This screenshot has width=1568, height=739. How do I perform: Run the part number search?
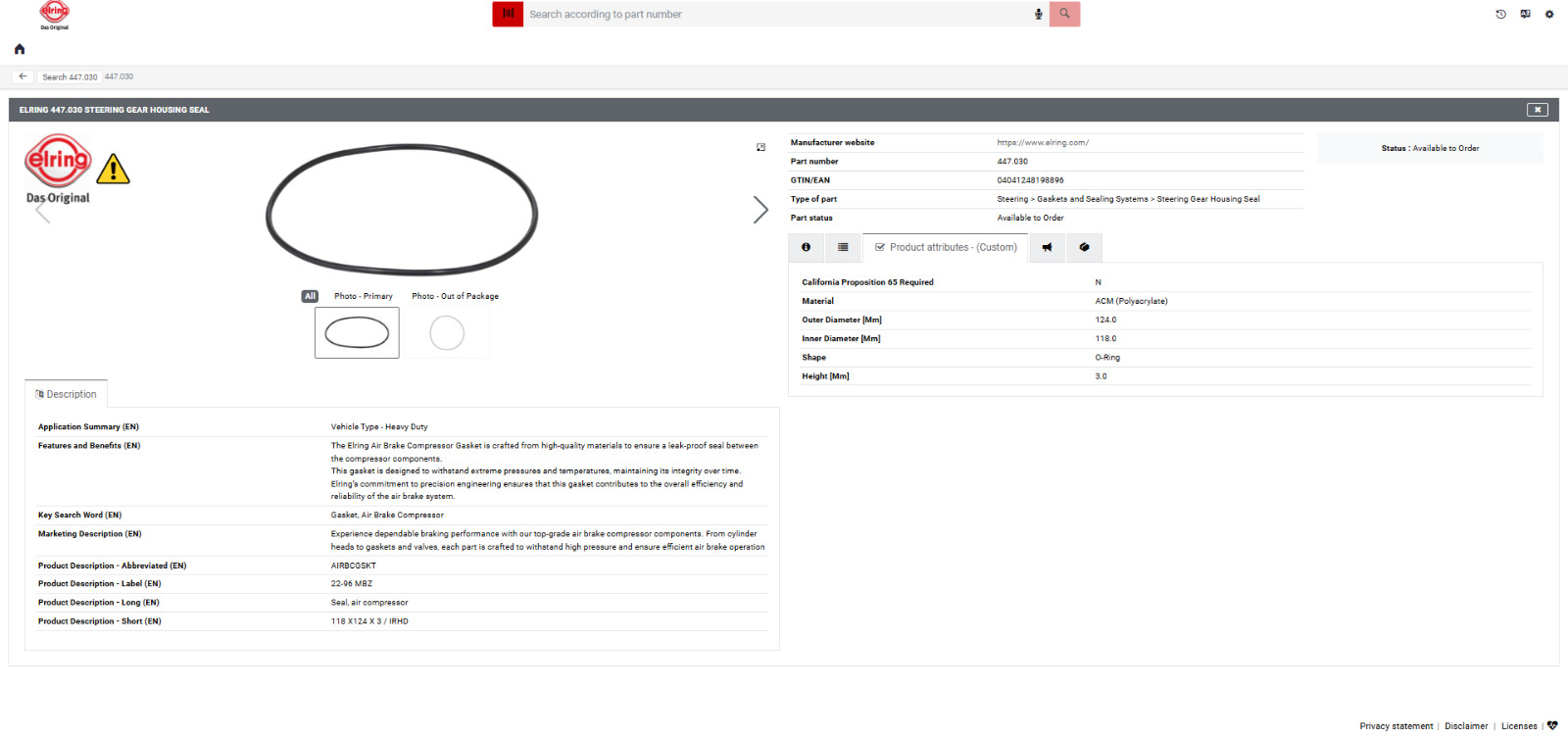pyautogui.click(x=1064, y=14)
